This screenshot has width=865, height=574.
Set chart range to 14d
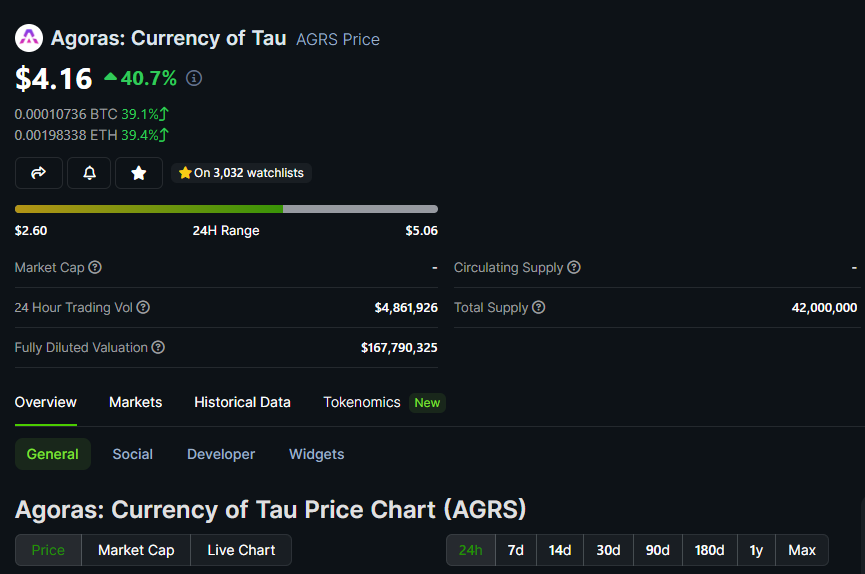560,550
